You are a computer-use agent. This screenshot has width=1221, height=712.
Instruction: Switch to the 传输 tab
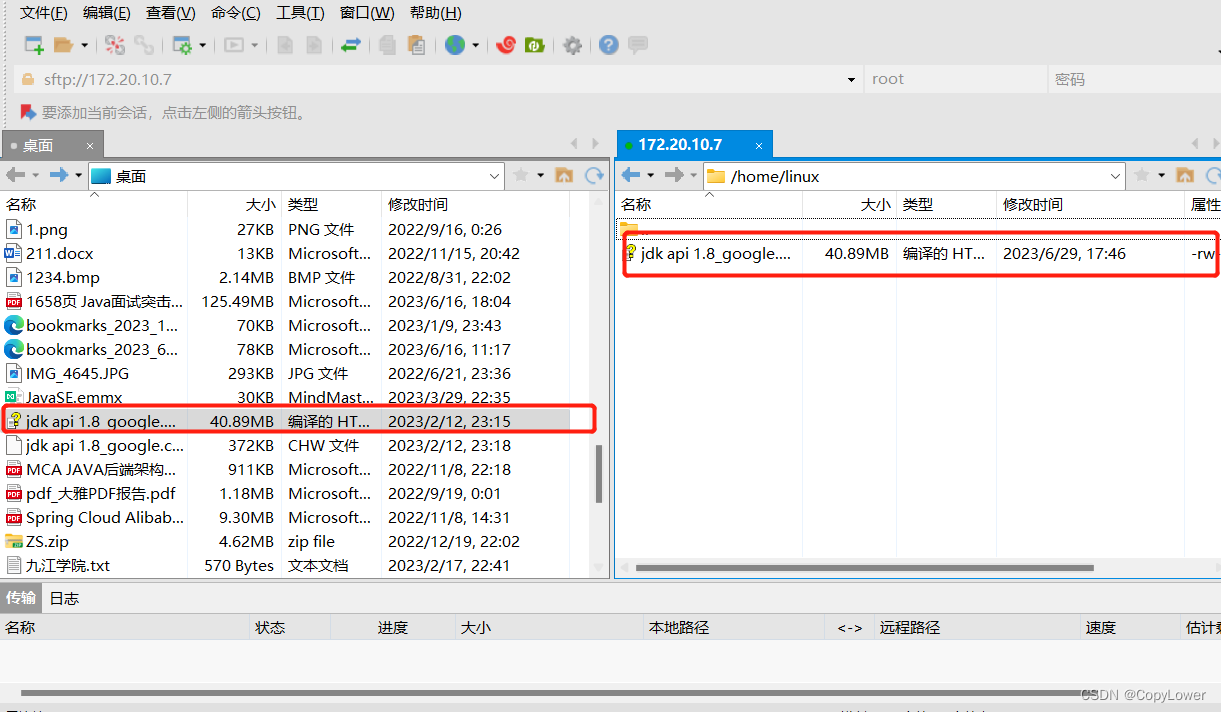21,598
